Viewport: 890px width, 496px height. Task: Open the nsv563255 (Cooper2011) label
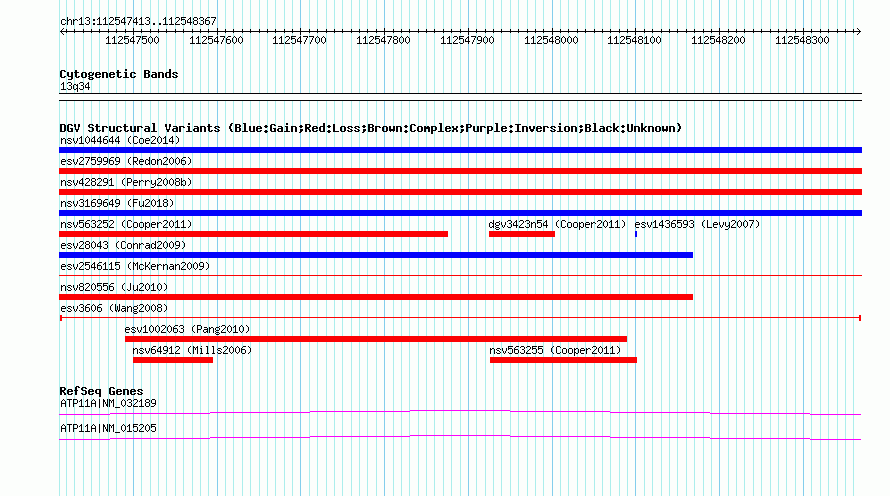pos(555,350)
